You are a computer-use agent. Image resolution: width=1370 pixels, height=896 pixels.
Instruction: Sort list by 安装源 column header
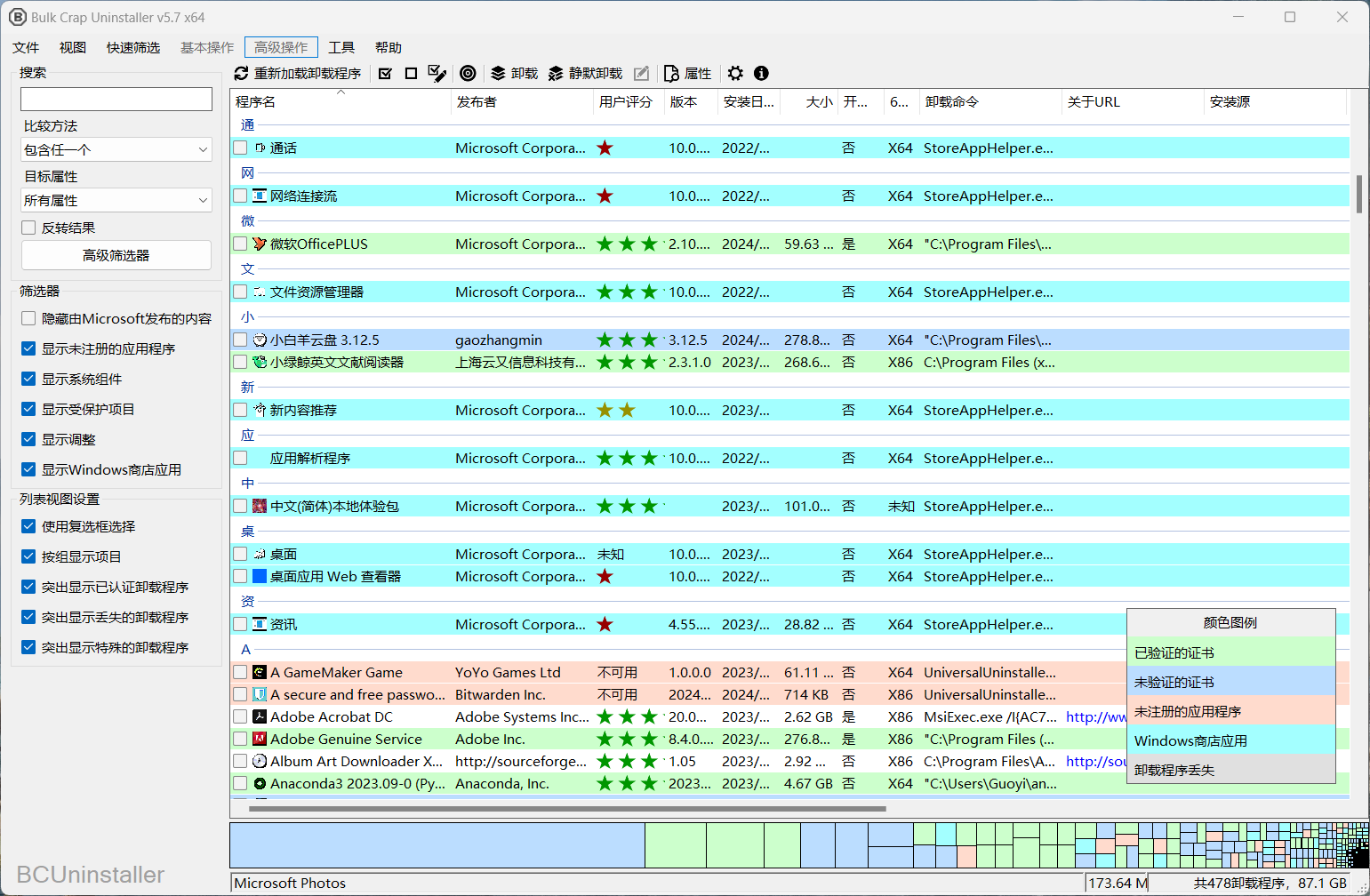pos(1275,101)
